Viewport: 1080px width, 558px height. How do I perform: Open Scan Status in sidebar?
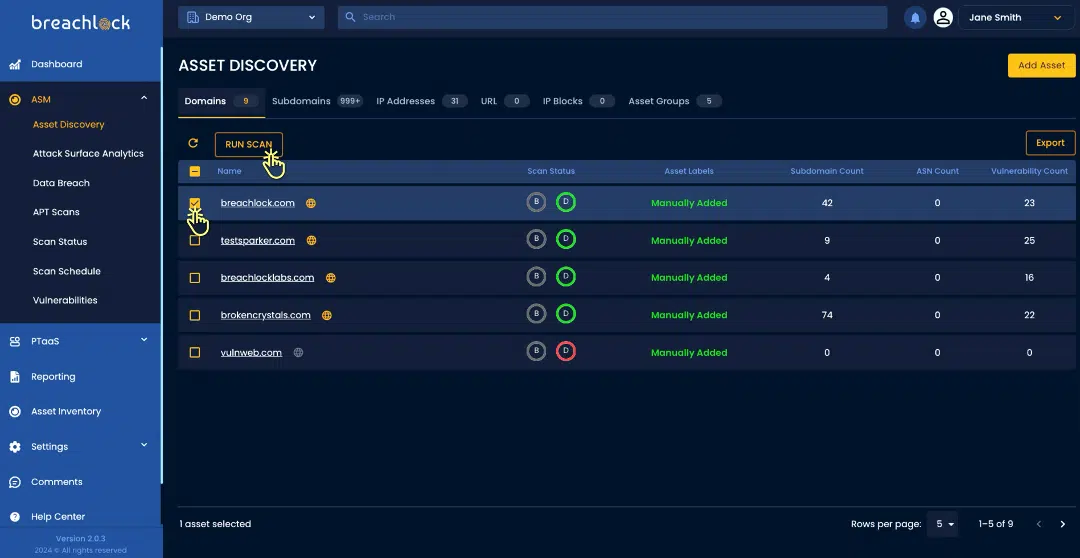tap(60, 242)
